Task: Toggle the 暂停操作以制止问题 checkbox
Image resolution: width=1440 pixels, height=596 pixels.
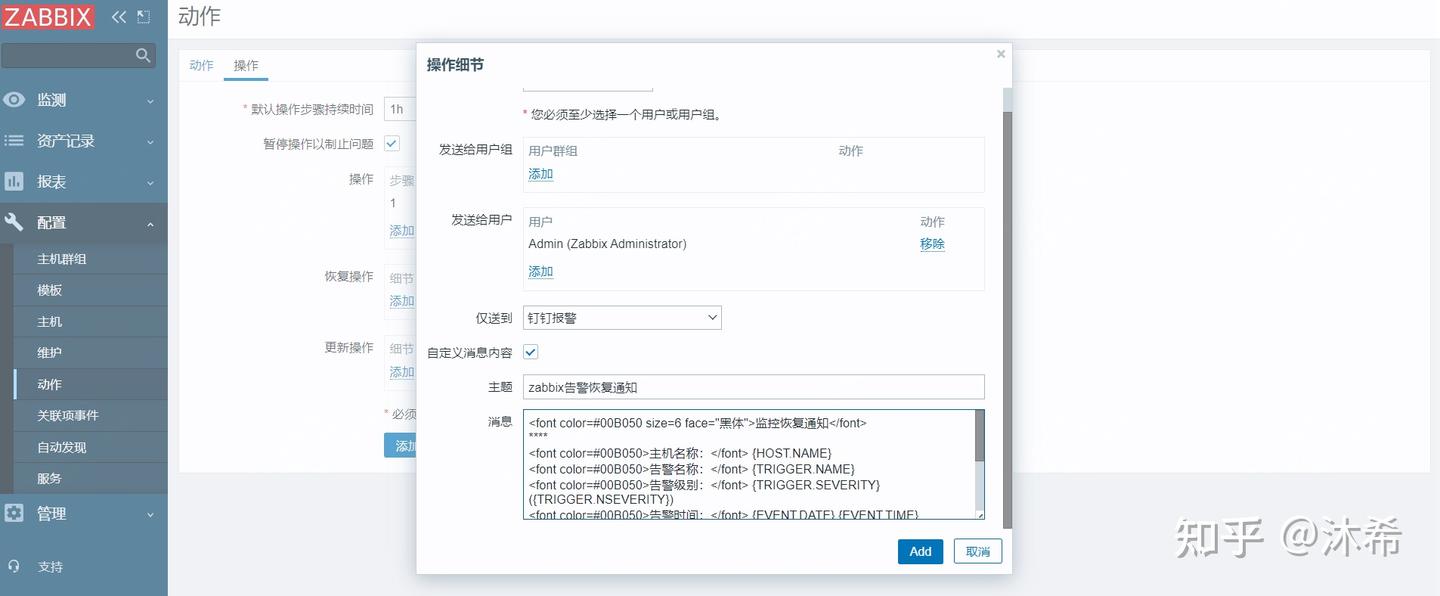Action: (x=390, y=143)
